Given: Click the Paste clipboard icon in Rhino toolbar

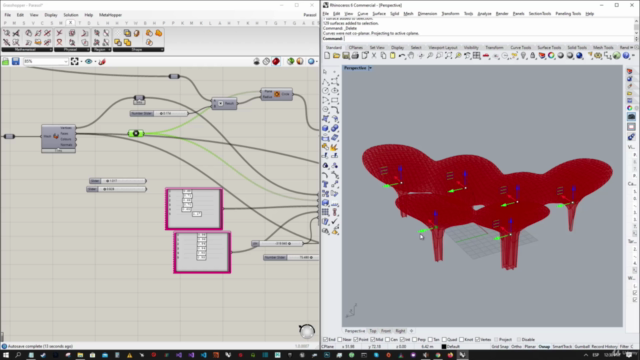Looking at the screenshot, I should (x=393, y=56).
